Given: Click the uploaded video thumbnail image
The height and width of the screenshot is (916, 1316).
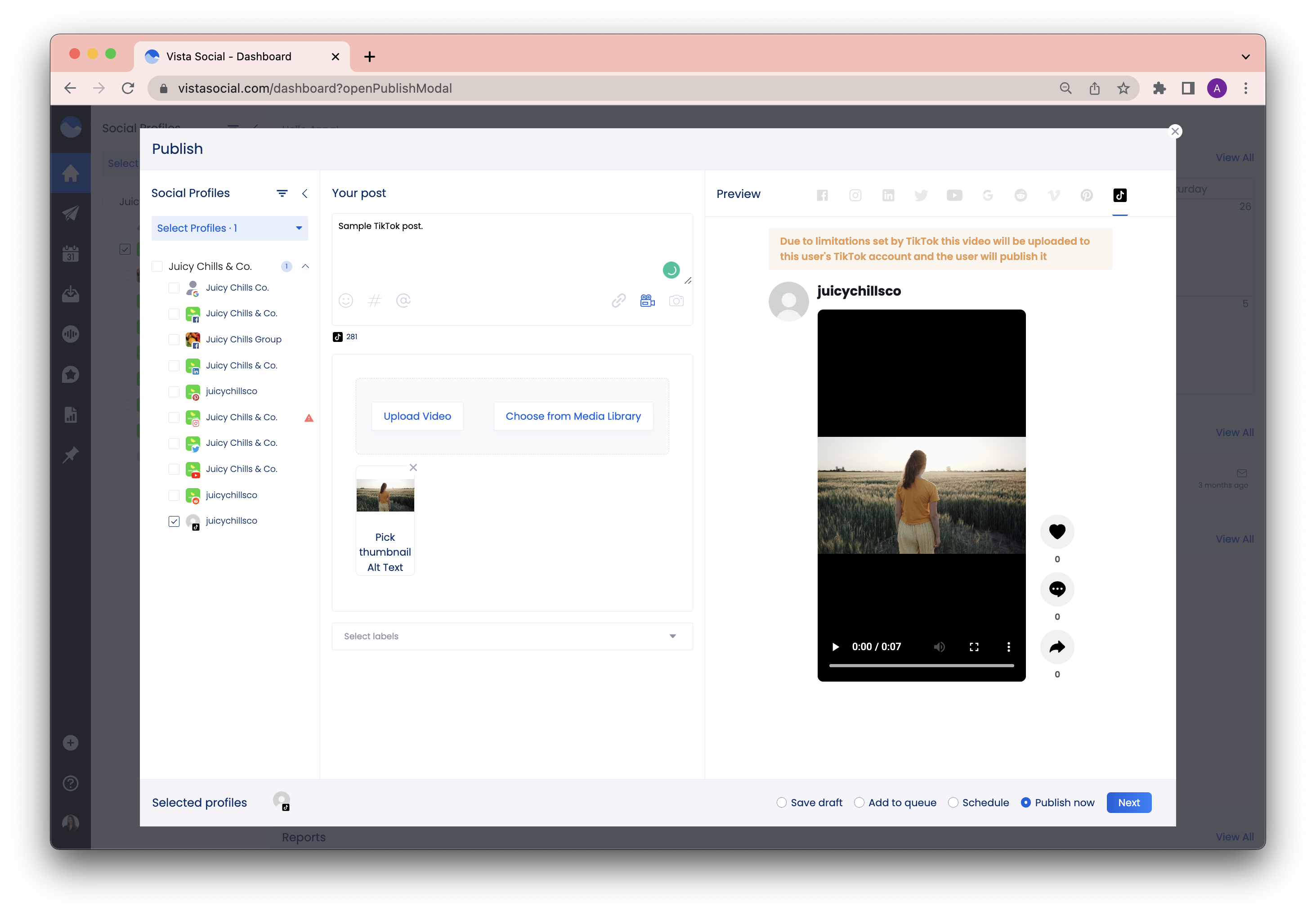Looking at the screenshot, I should [x=385, y=495].
